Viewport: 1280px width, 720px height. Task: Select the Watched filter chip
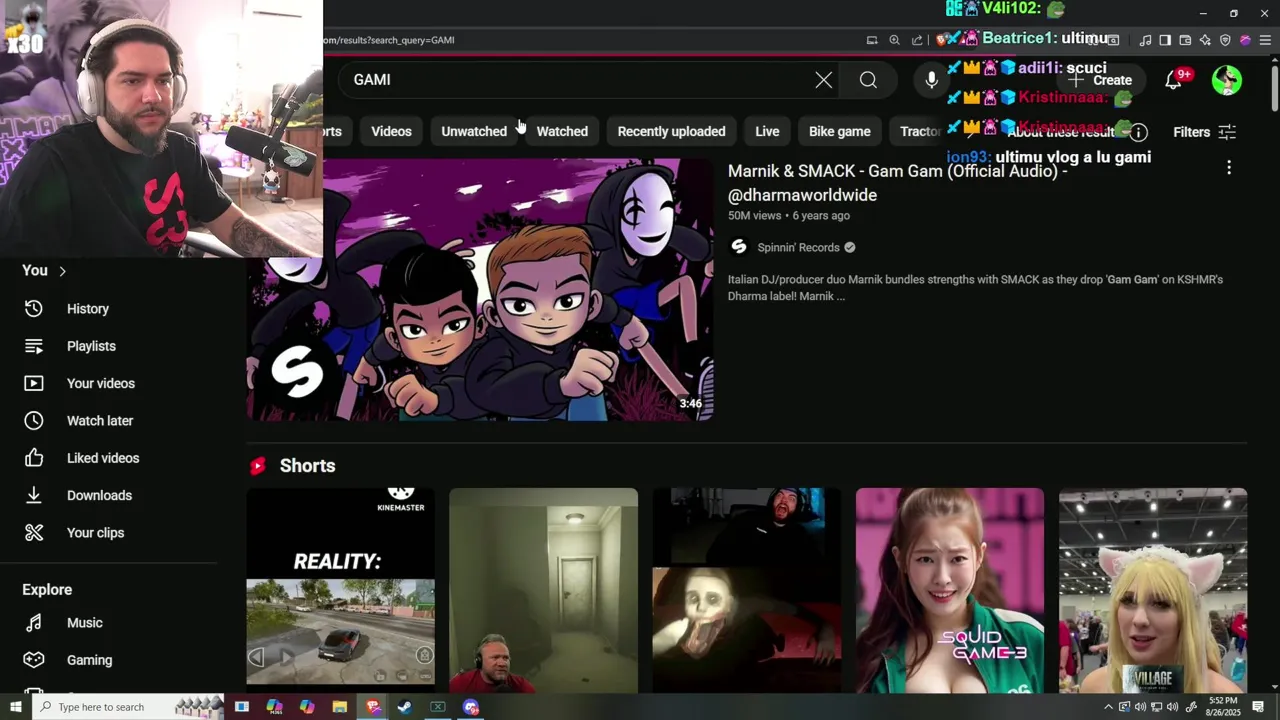(x=562, y=131)
